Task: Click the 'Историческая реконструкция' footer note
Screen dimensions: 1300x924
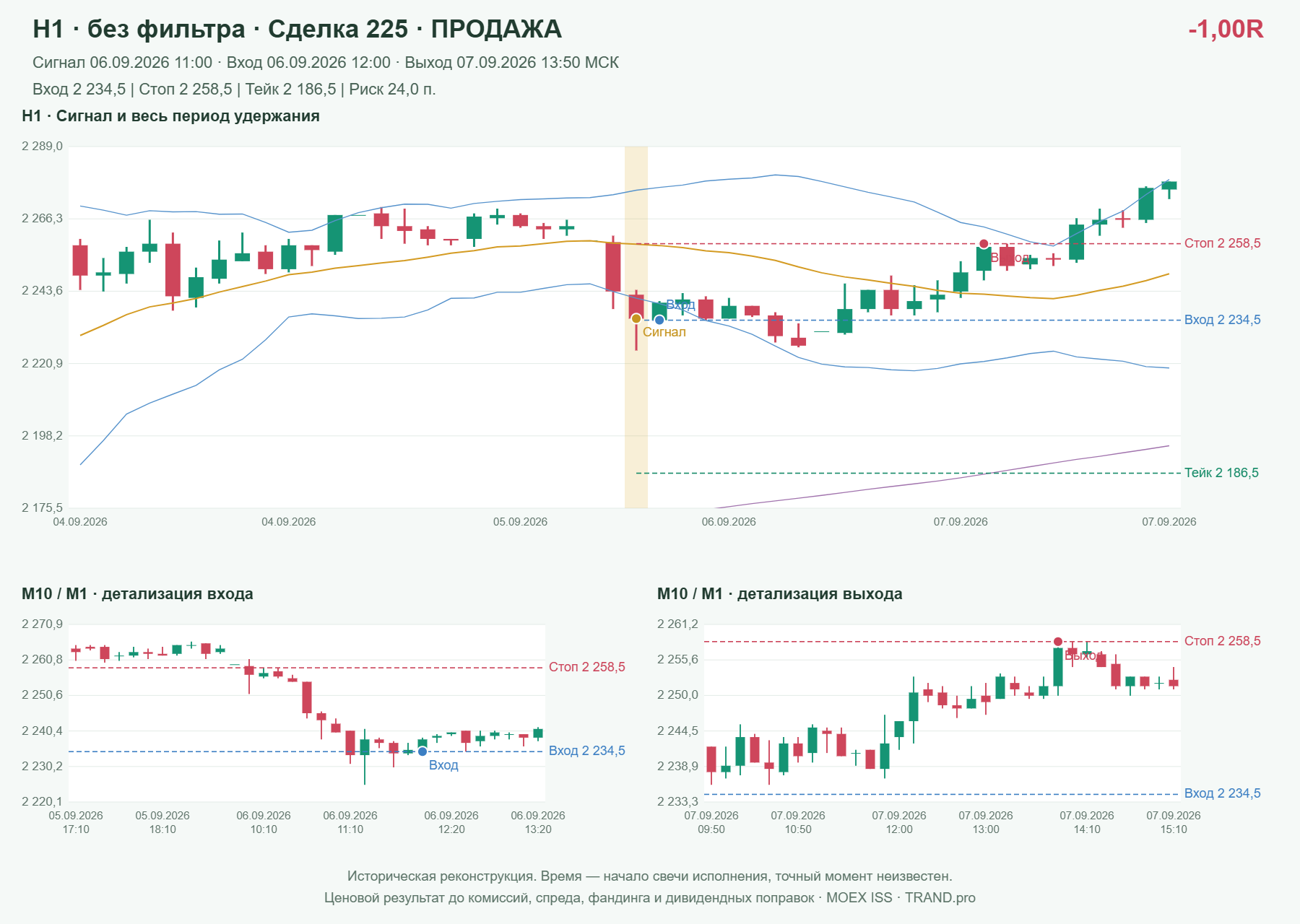Action: pos(650,876)
